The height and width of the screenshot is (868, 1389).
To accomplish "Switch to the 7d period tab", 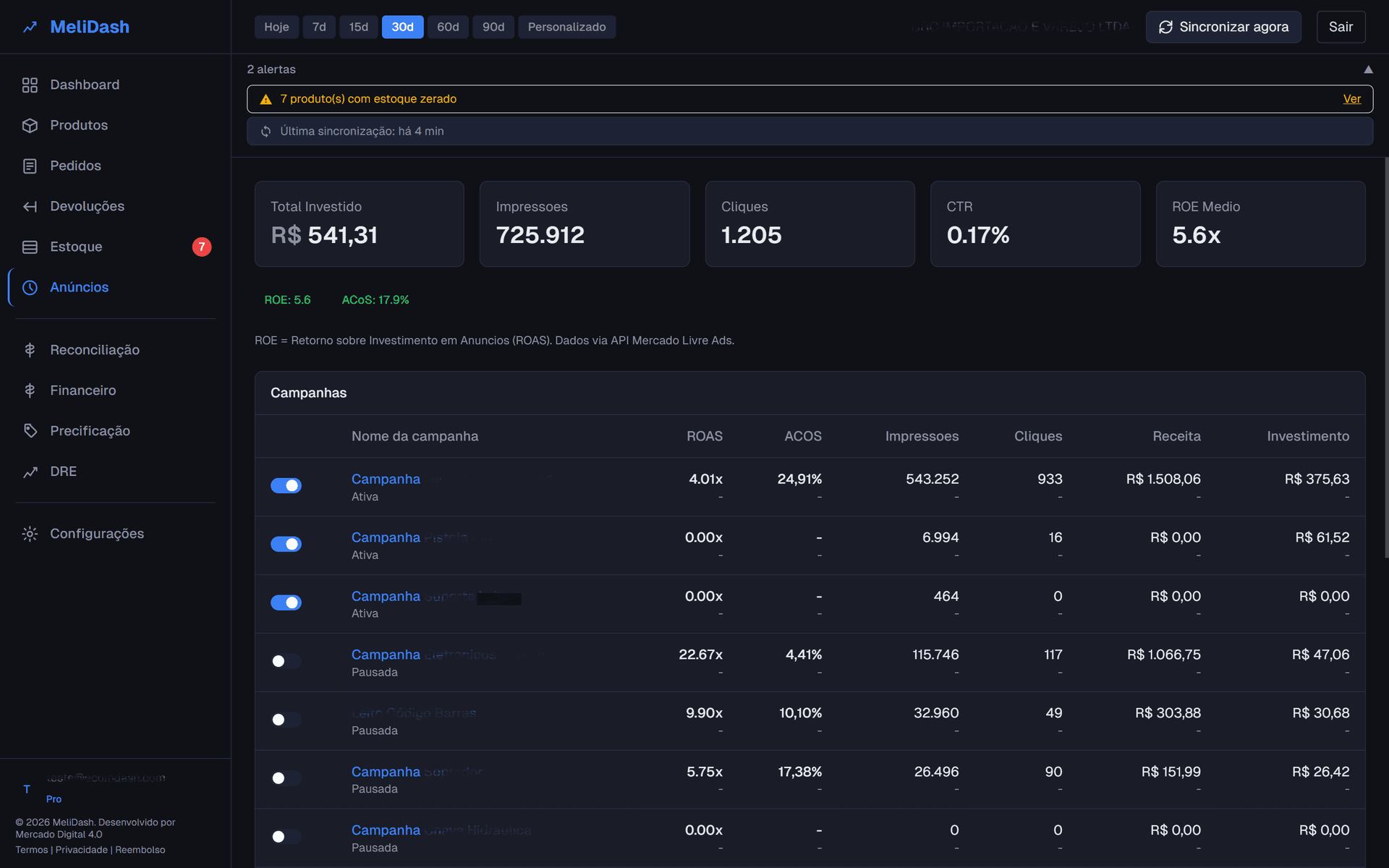I will point(319,27).
